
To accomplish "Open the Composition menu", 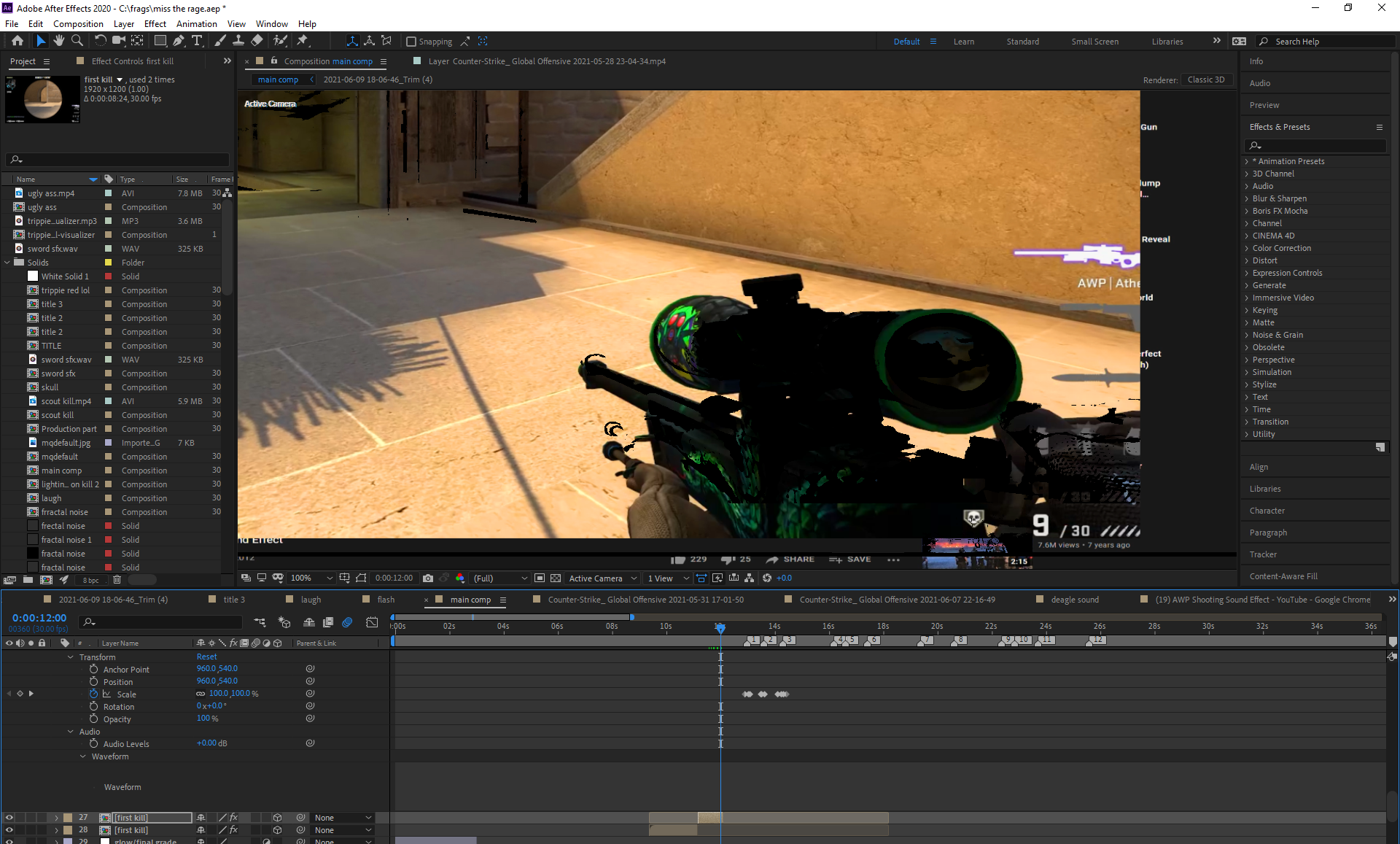I will pos(78,23).
